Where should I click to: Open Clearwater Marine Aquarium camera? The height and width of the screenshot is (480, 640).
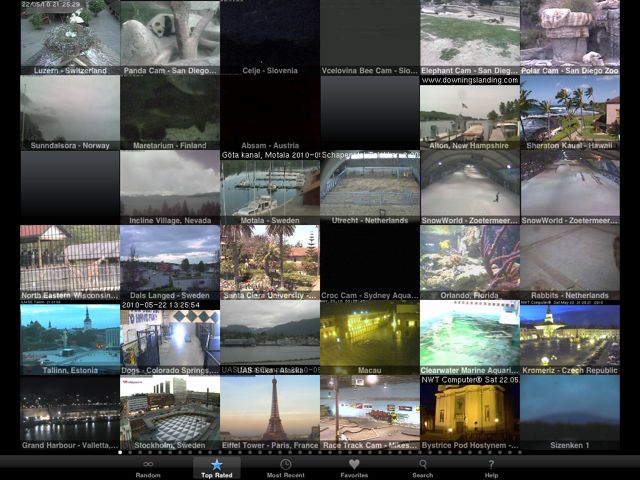pos(470,338)
